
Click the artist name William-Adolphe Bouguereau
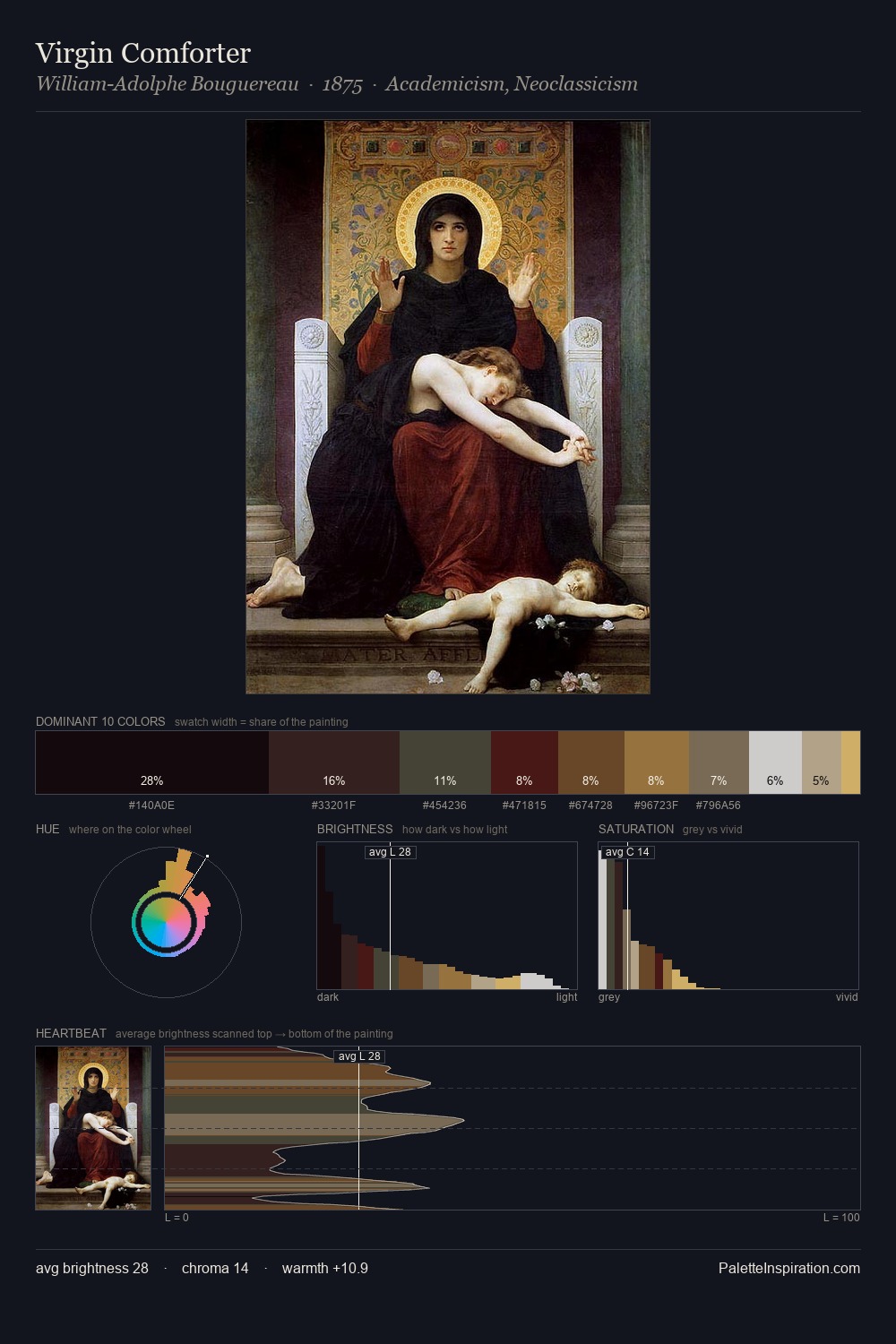point(167,84)
